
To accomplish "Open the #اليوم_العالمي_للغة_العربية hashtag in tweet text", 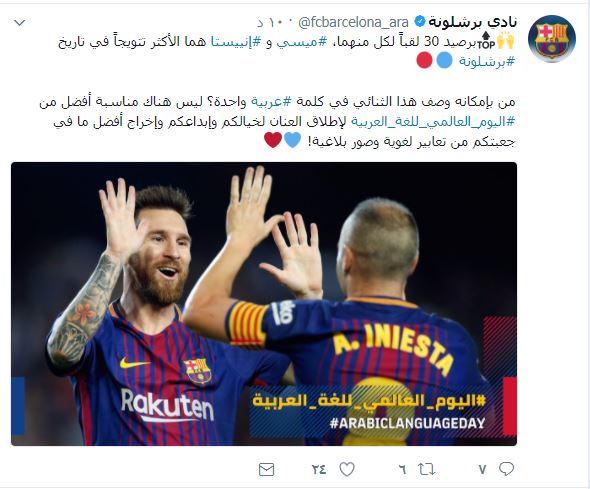I will (x=433, y=121).
